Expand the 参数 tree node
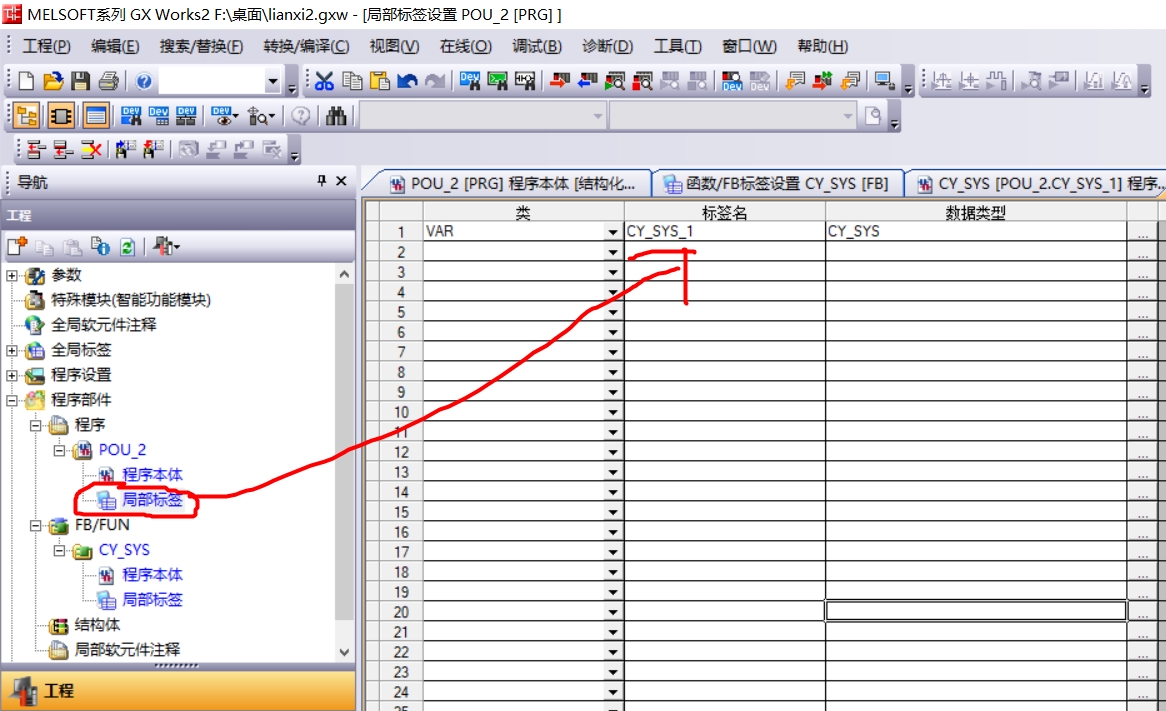1166x711 pixels. pyautogui.click(x=12, y=275)
